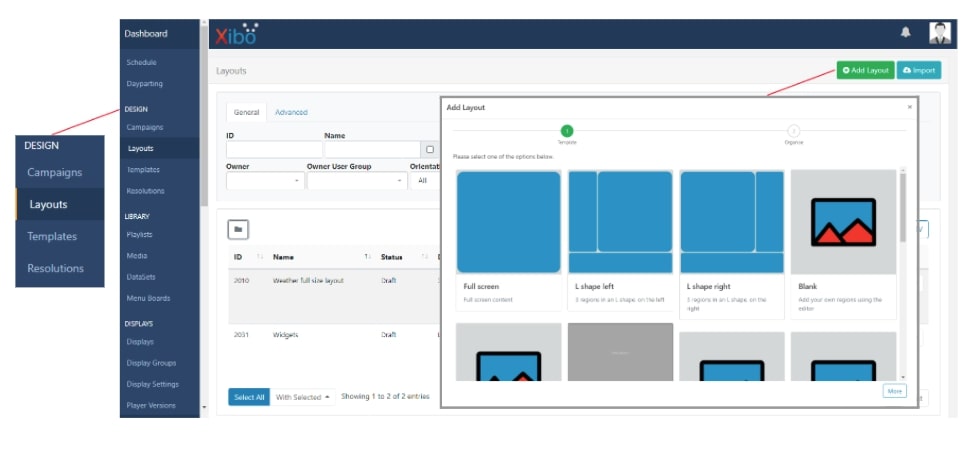Switch to the Advanced tab
Viewport: 970px width, 454px height.
click(x=291, y=113)
